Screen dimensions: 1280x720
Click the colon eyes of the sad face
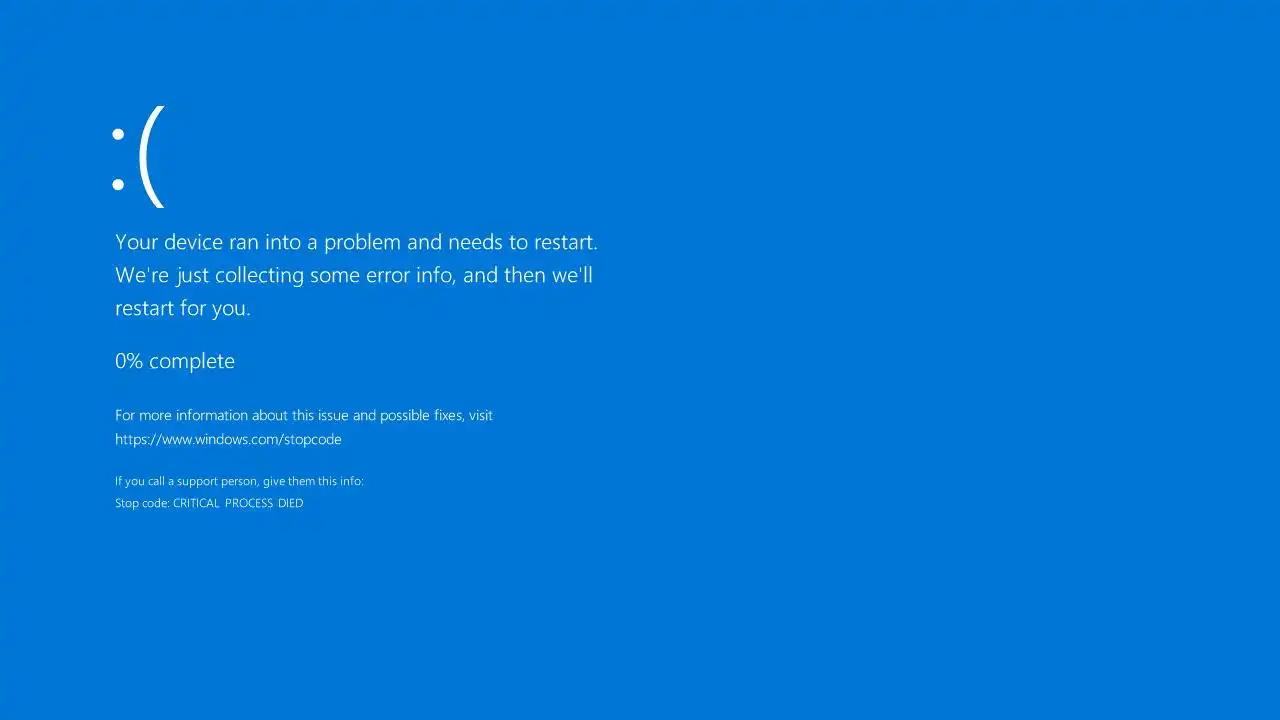tap(118, 158)
